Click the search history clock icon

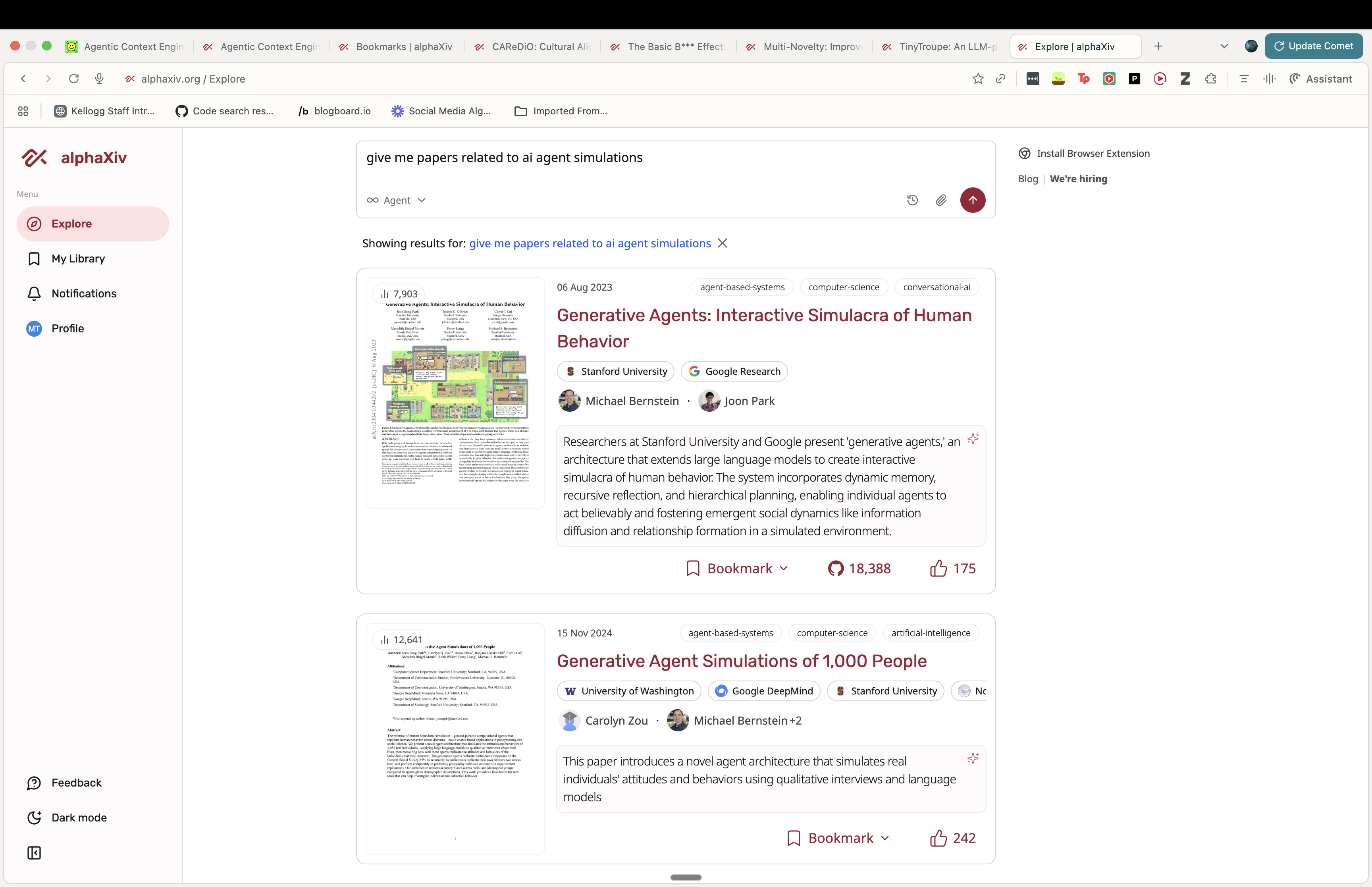(x=912, y=200)
